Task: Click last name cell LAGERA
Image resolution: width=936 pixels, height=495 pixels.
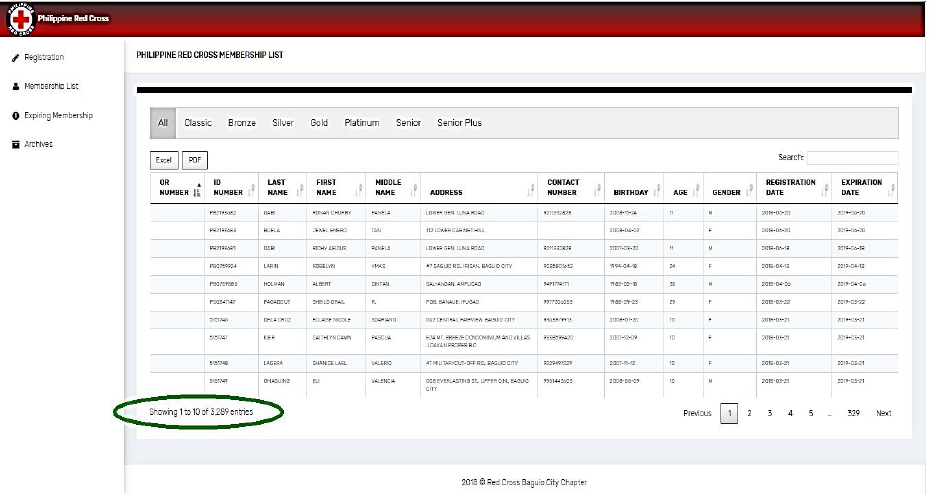Action: (273, 363)
